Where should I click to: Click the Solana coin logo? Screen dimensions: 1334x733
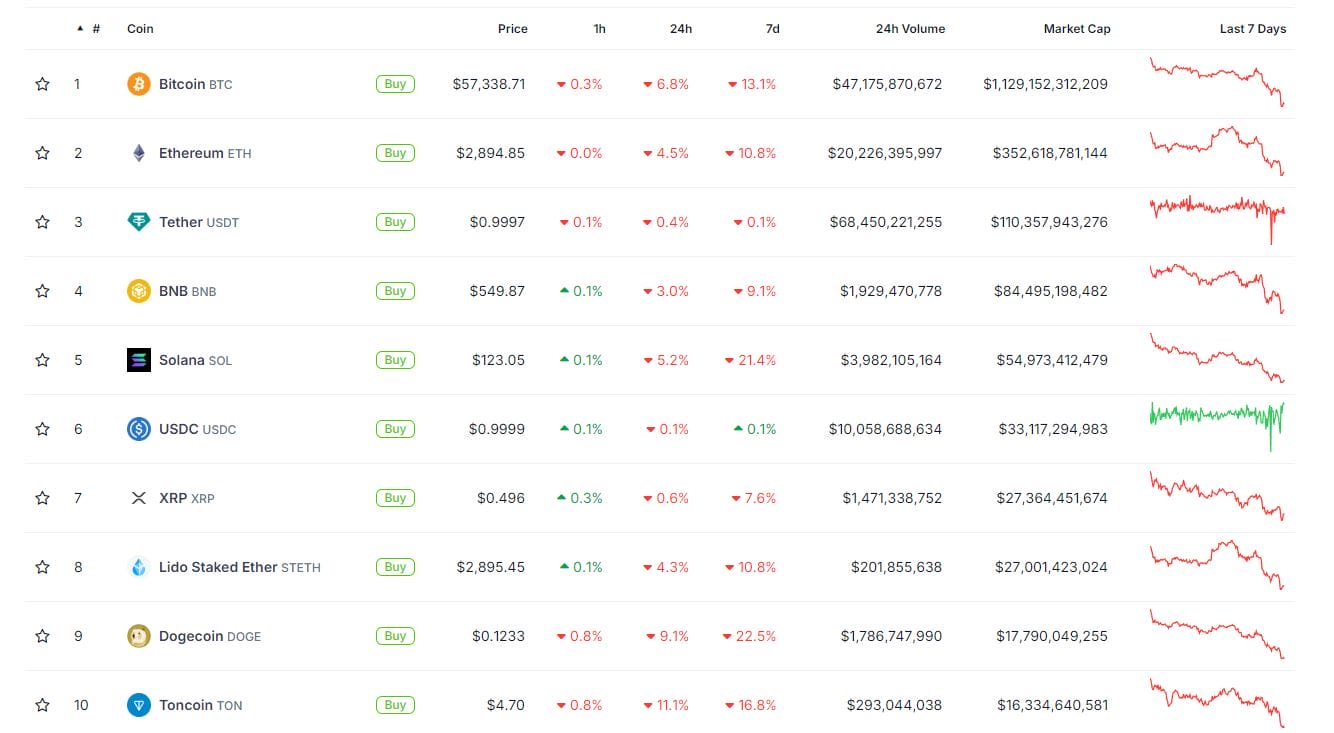(x=139, y=360)
